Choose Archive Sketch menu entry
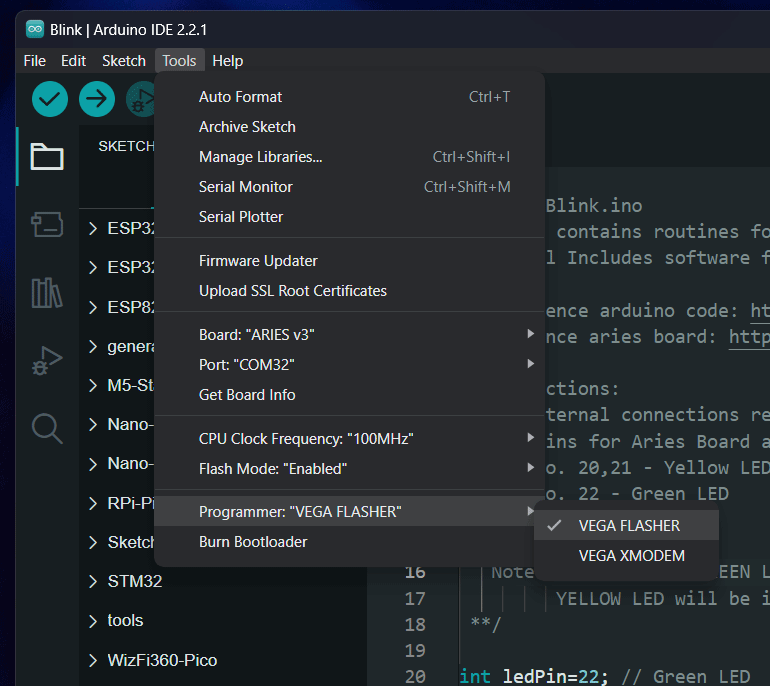Viewport: 770px width, 686px height. tap(350, 127)
